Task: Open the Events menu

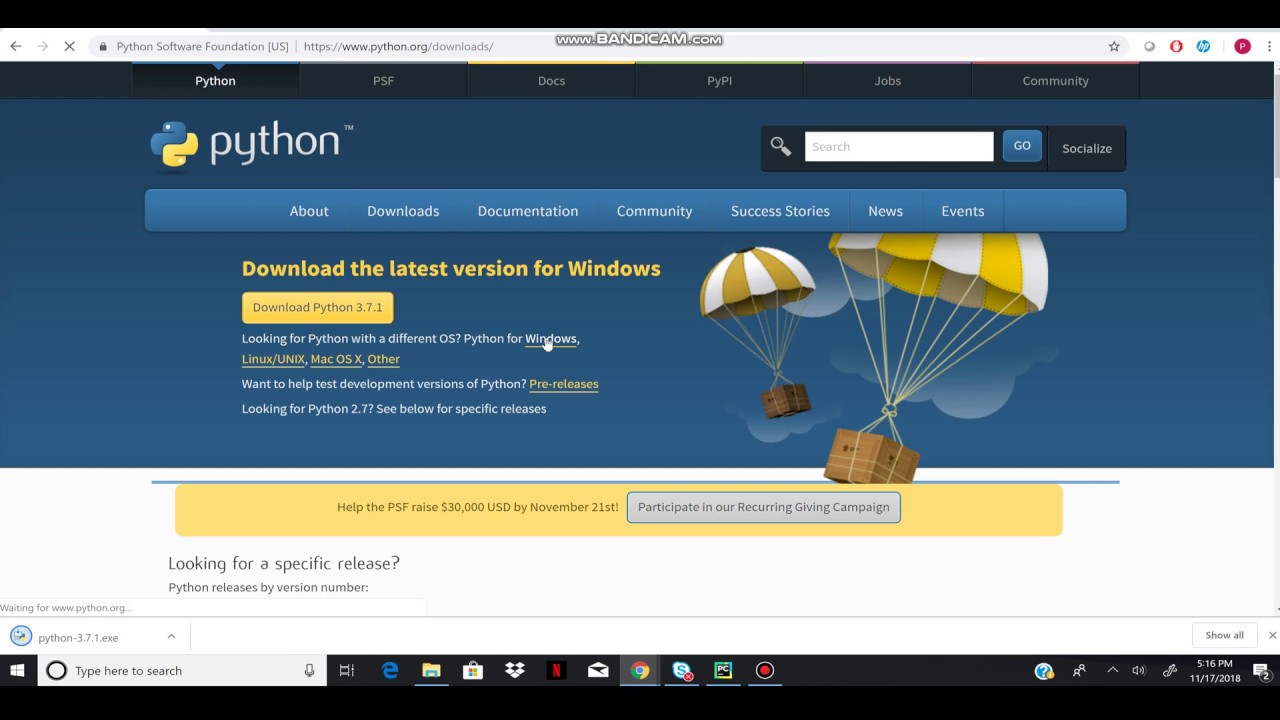Action: 963,211
